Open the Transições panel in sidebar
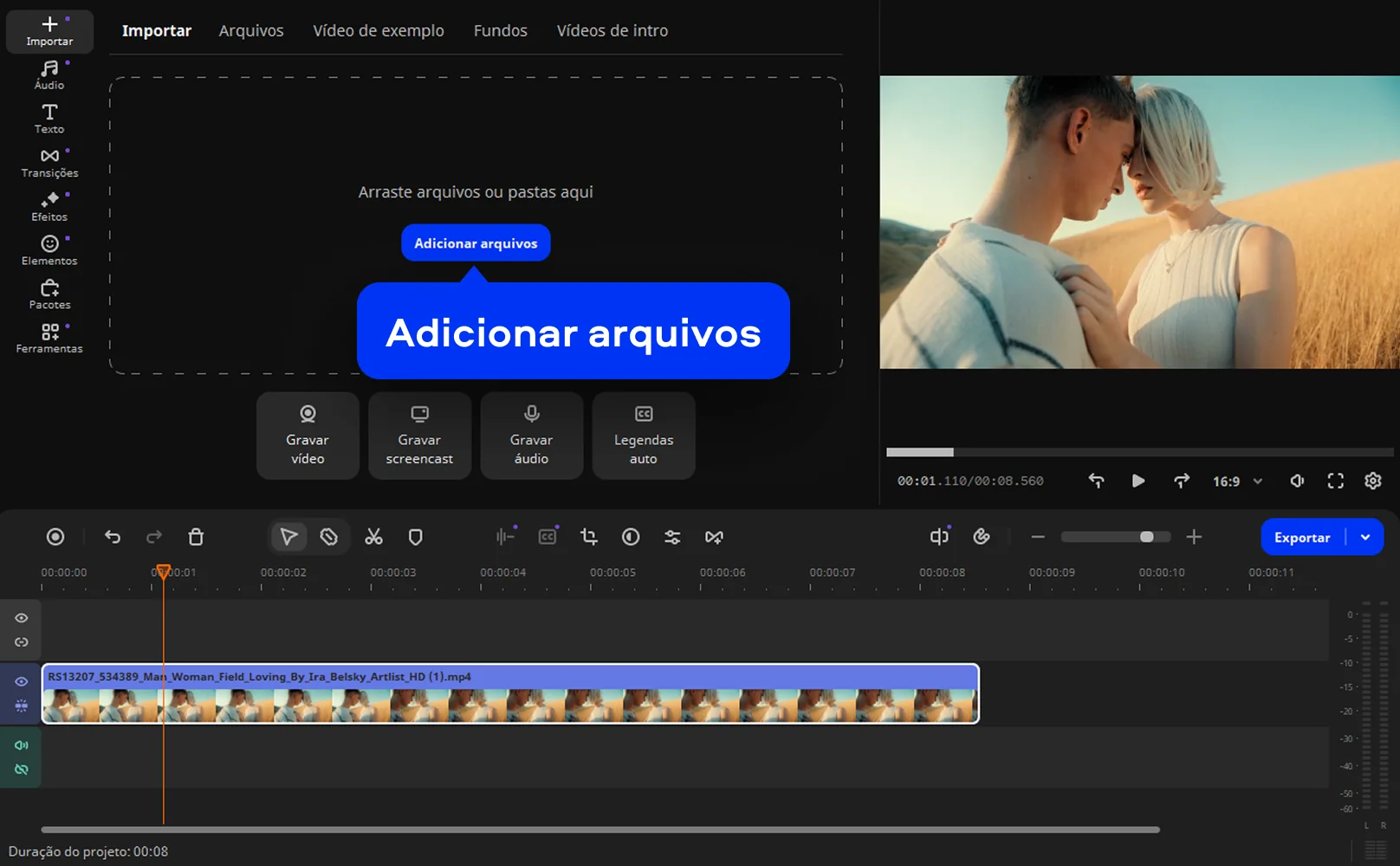 pos(49,163)
